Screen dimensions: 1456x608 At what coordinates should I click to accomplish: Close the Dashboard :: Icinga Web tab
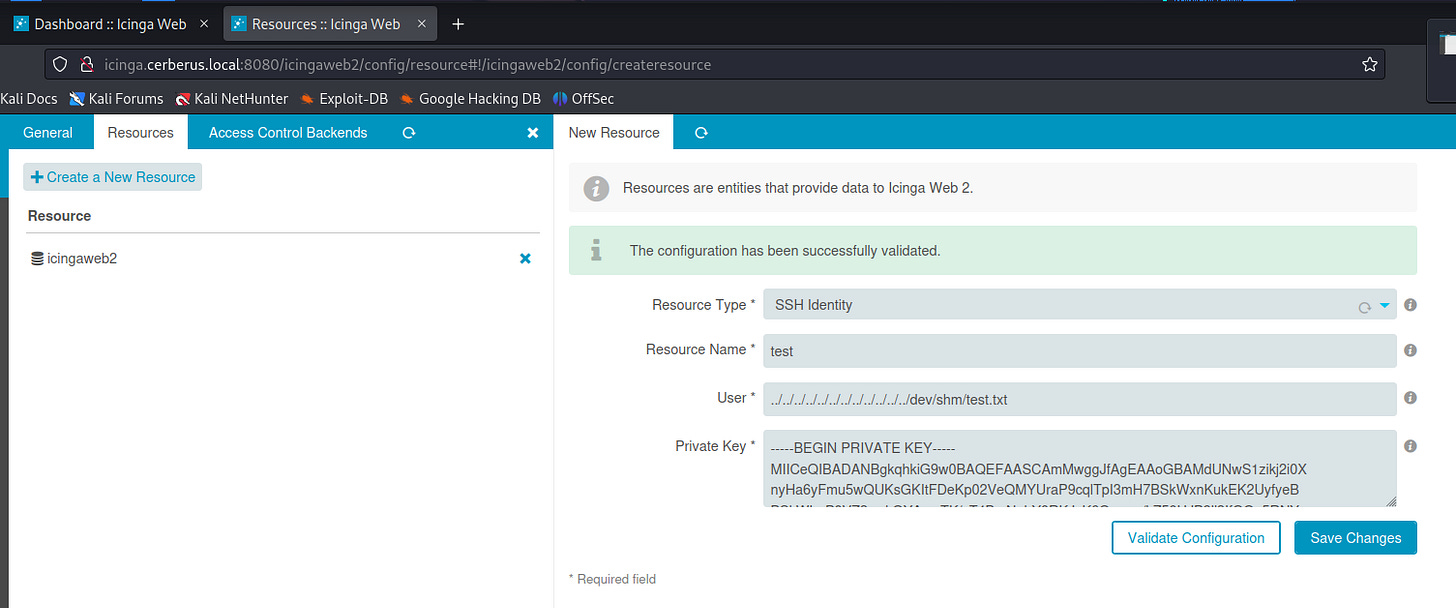[x=202, y=24]
